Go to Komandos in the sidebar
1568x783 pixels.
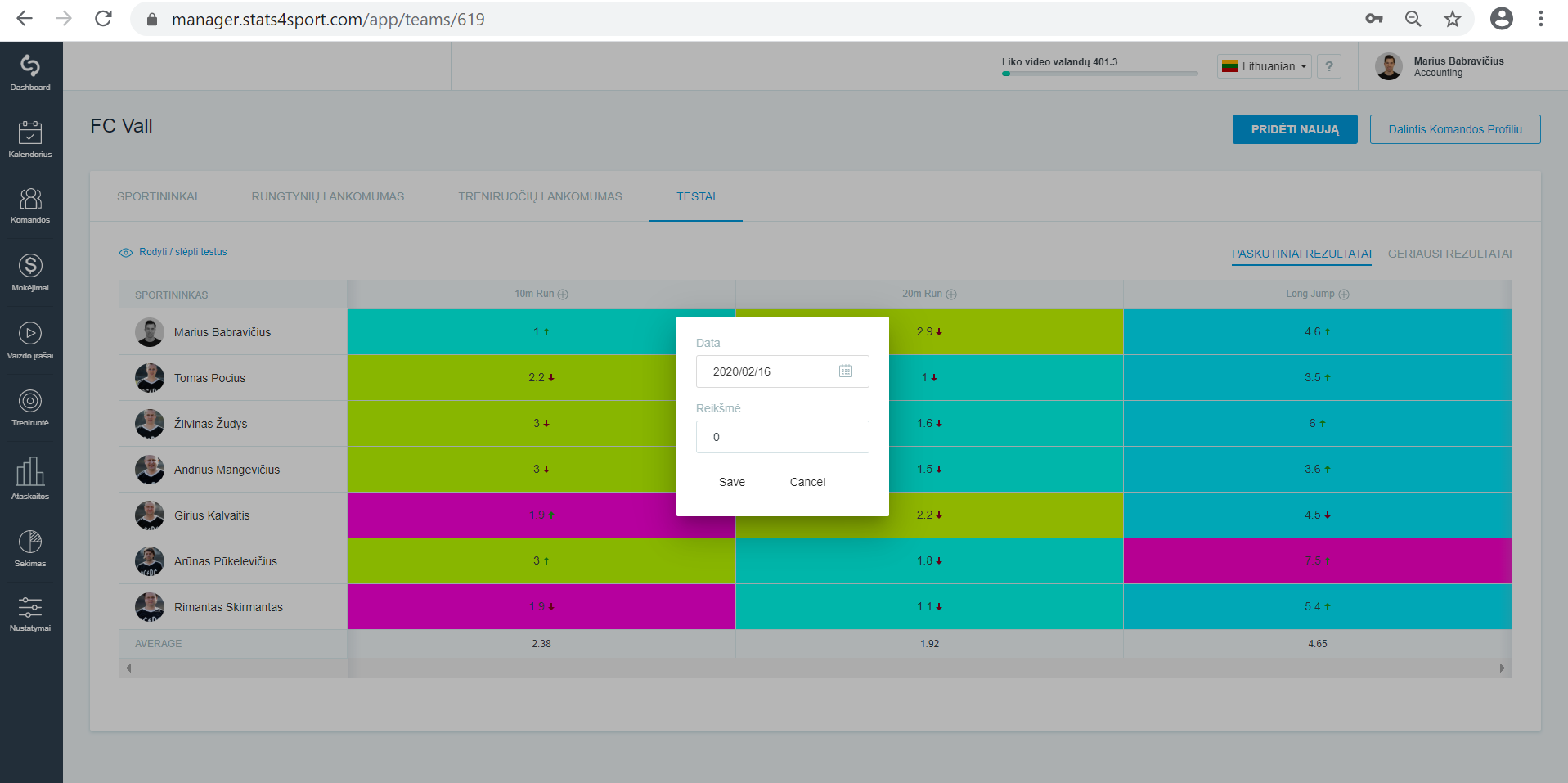click(x=30, y=205)
